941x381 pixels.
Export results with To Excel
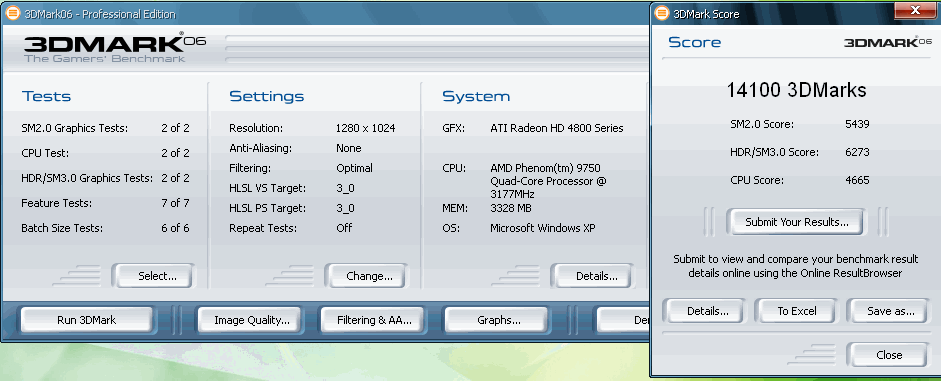796,311
